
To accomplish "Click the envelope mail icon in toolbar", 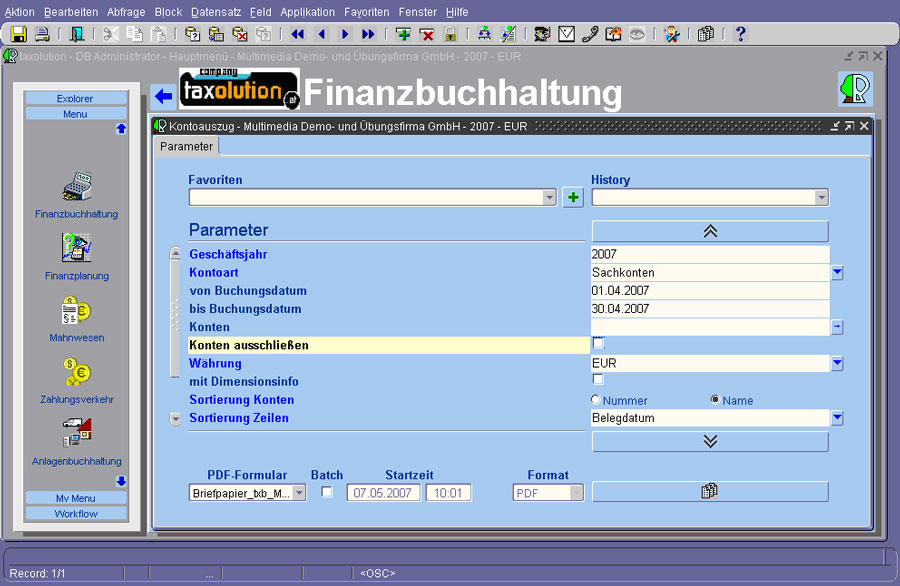I will 567,34.
